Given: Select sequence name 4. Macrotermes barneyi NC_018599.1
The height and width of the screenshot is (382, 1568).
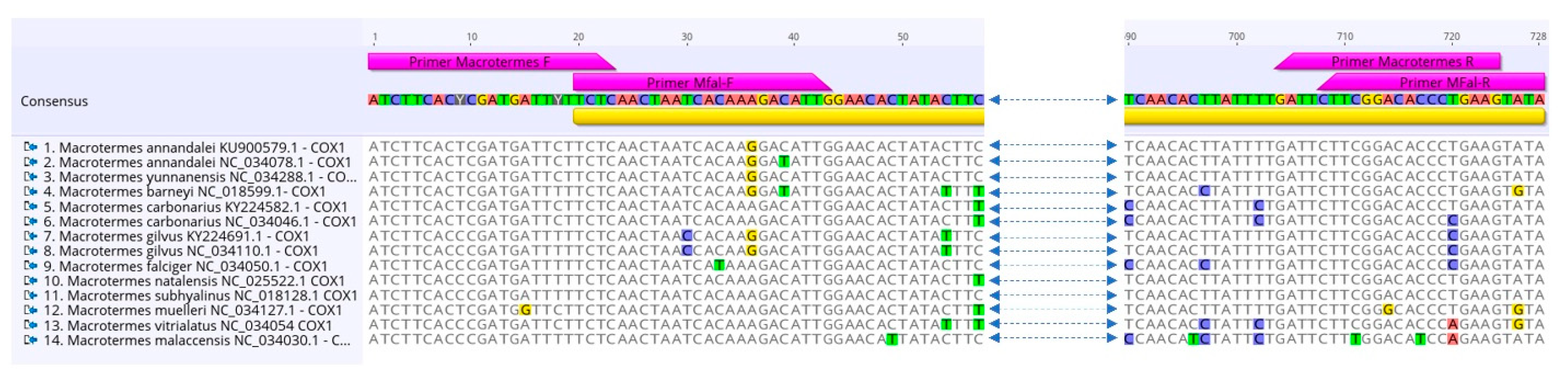Looking at the screenshot, I should pos(185,192).
